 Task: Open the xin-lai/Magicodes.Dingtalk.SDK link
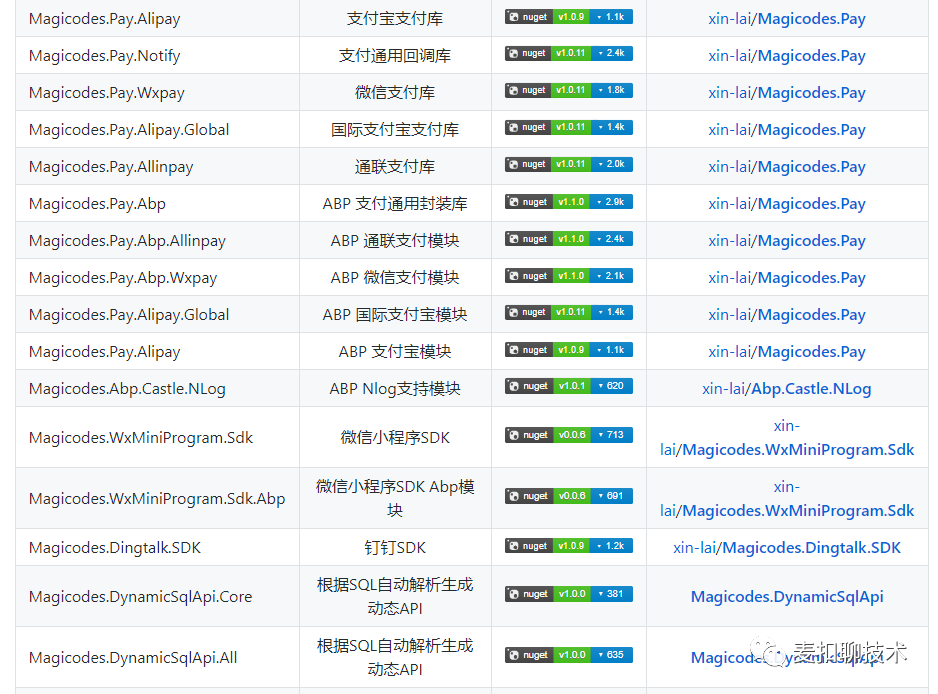tap(787, 548)
